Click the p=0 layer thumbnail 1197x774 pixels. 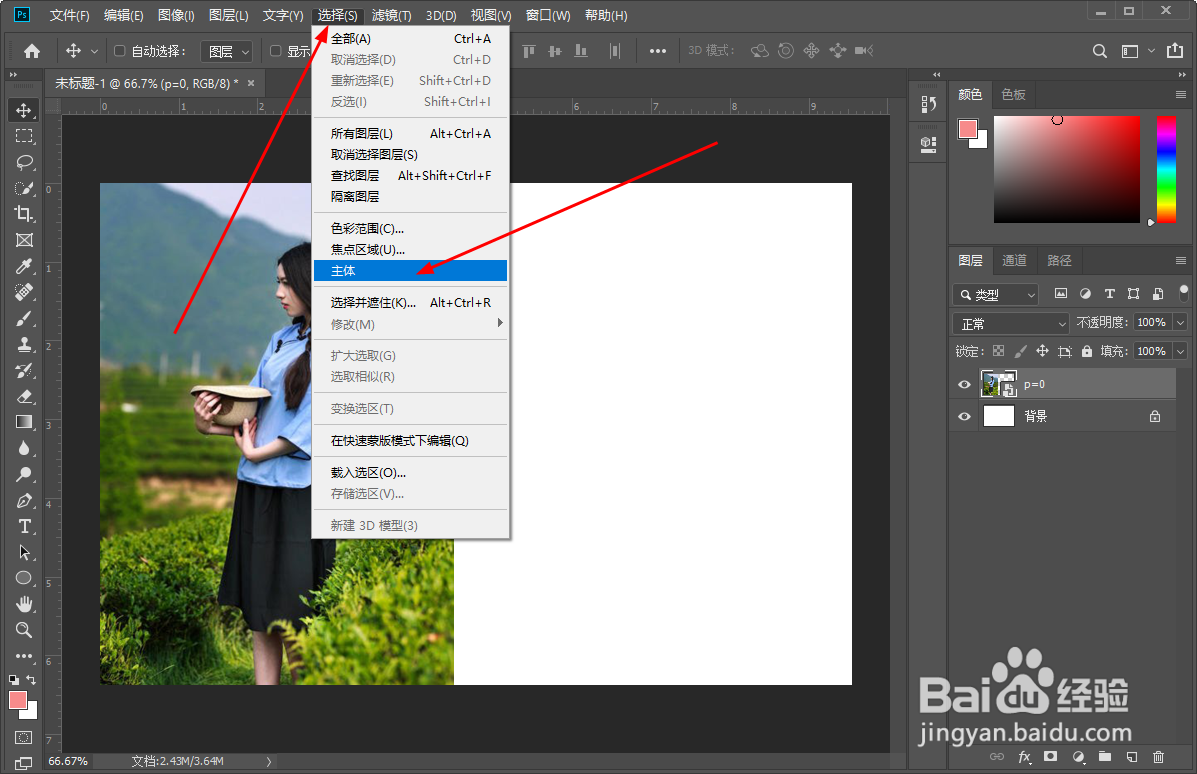pyautogui.click(x=999, y=383)
